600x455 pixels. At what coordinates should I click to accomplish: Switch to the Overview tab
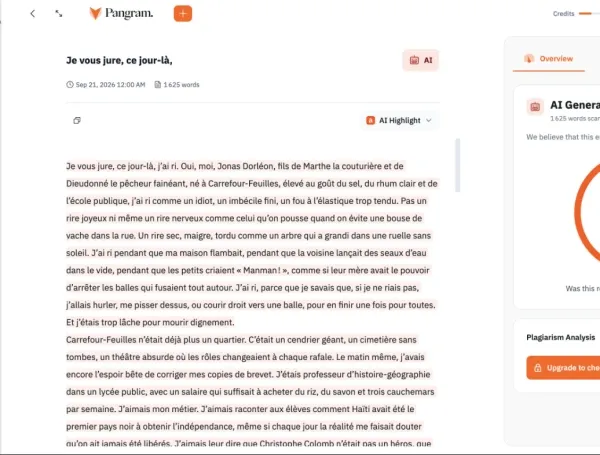coord(549,59)
